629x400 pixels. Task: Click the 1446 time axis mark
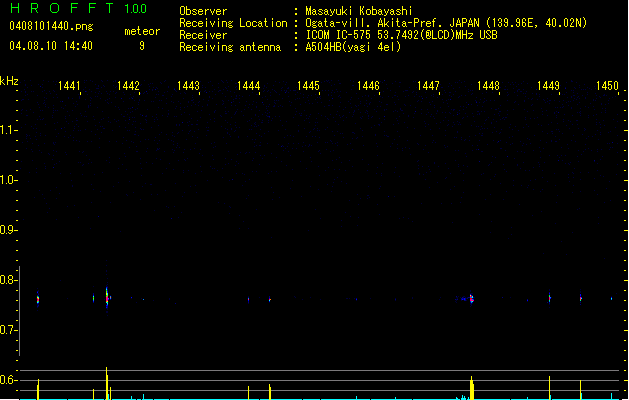tap(368, 86)
